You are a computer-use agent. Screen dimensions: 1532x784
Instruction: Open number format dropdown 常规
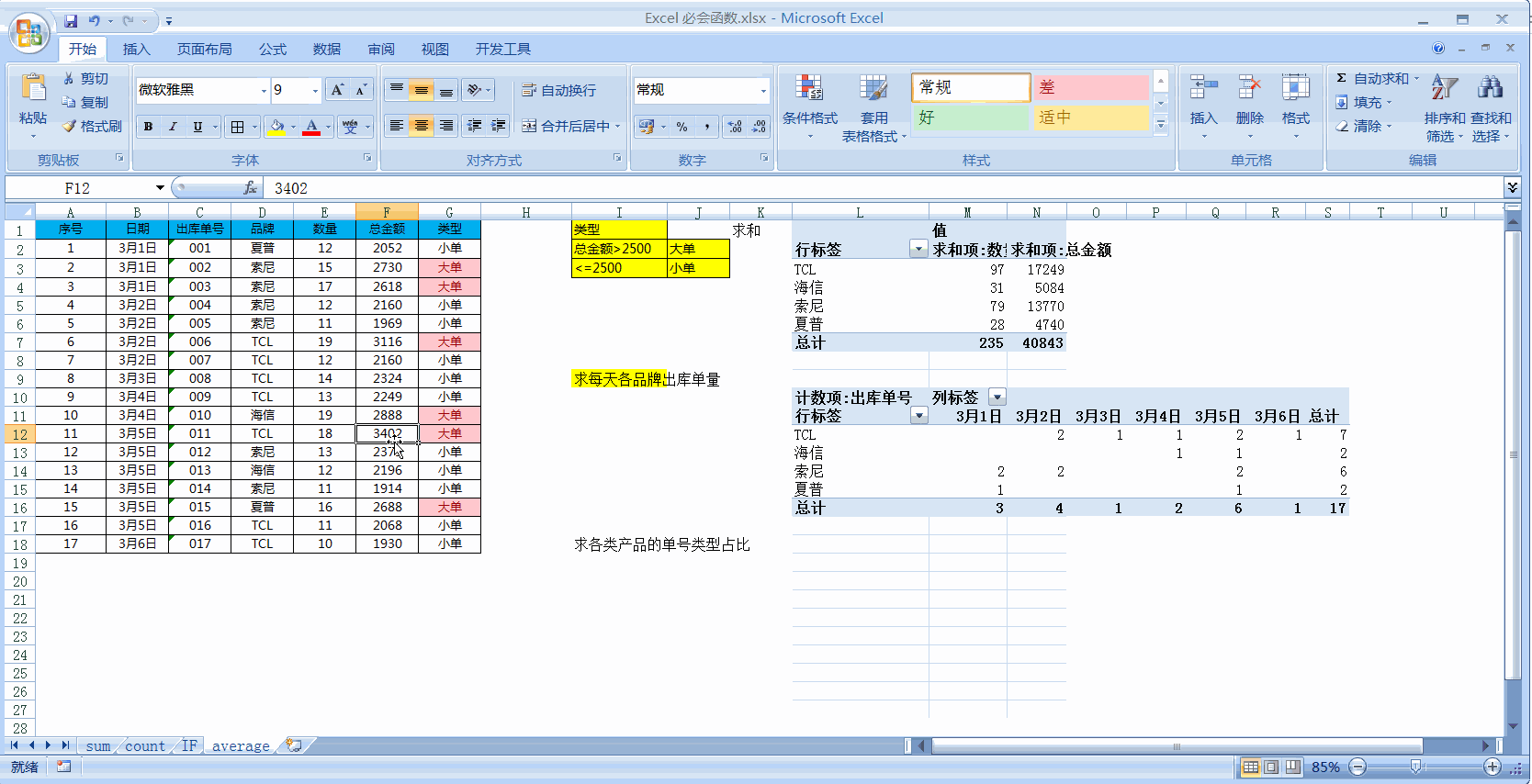click(762, 90)
